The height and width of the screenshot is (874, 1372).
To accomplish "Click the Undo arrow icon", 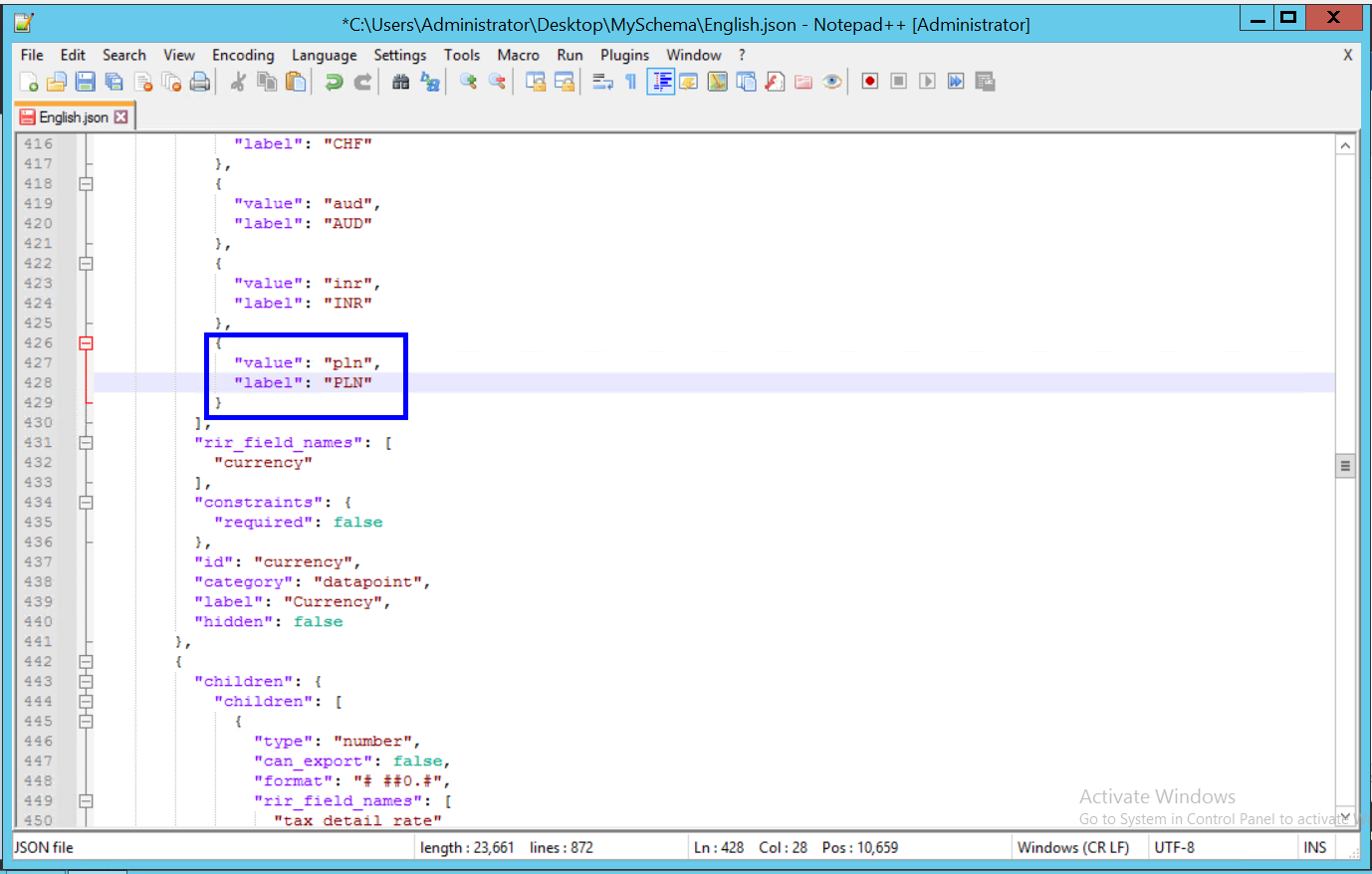I will (335, 82).
